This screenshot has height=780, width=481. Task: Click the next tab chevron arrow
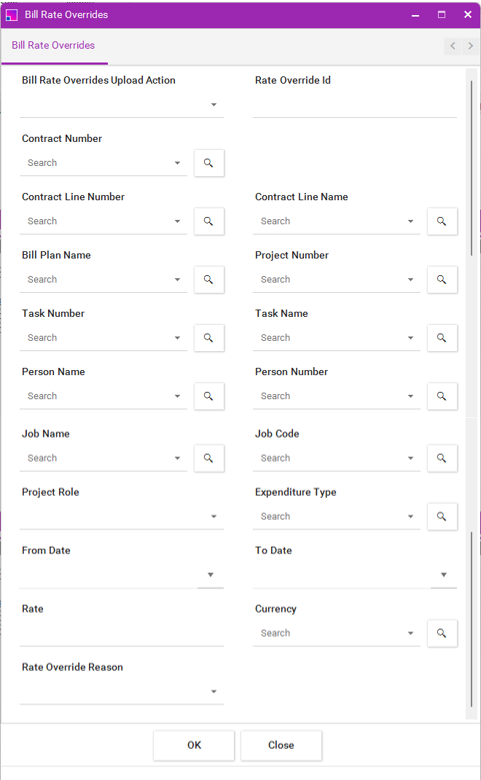(x=470, y=46)
